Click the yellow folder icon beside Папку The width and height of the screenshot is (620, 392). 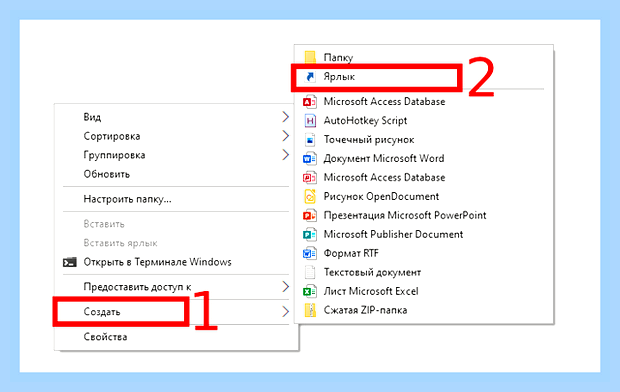pos(310,57)
